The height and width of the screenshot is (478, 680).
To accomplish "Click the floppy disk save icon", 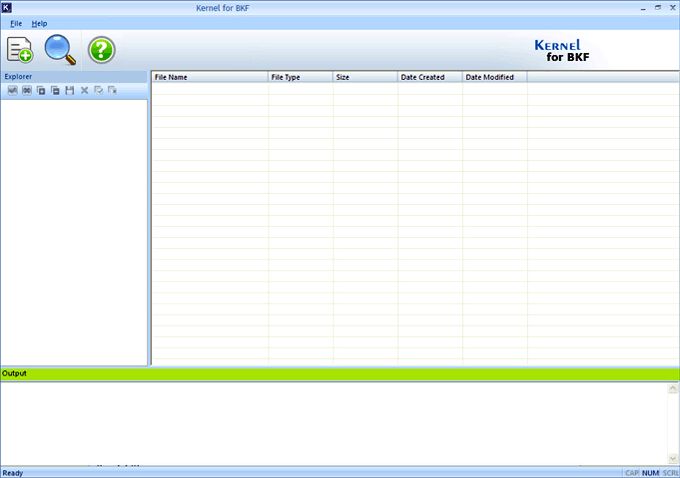I will tap(70, 90).
